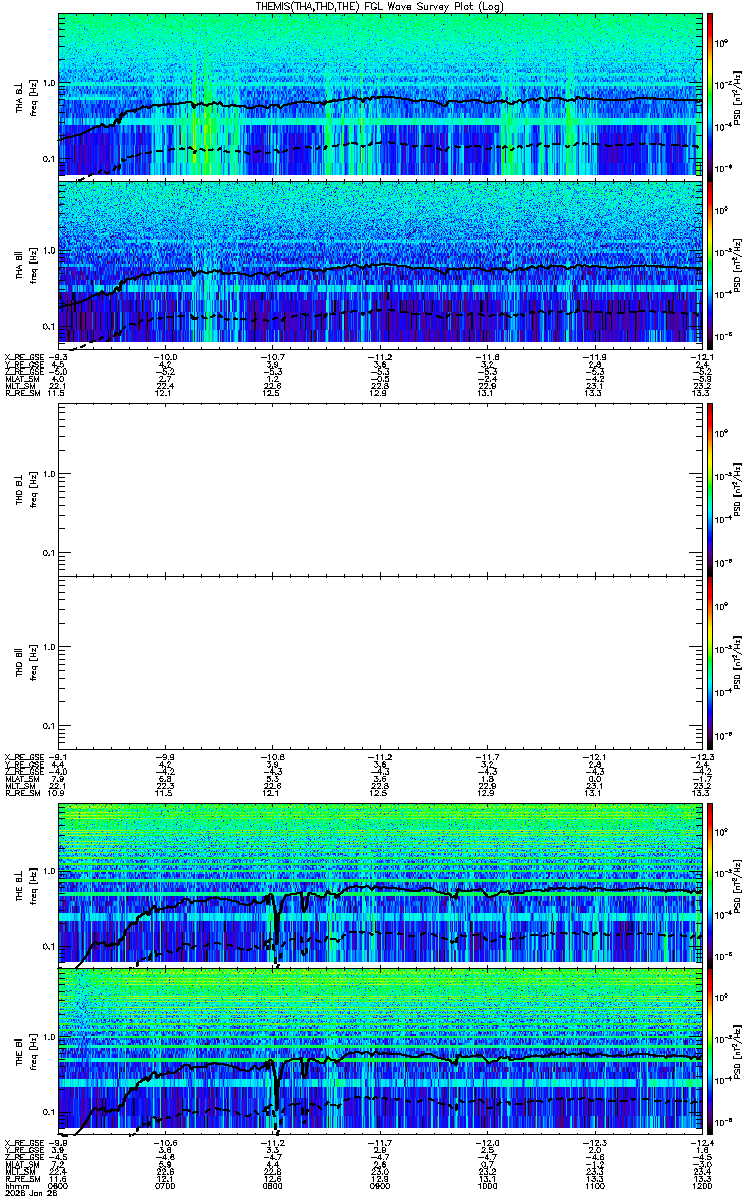Click the PSD color bar beside THE B-parallel
Image resolution: width=750 pixels, height=1200 pixels.
pos(710,1049)
